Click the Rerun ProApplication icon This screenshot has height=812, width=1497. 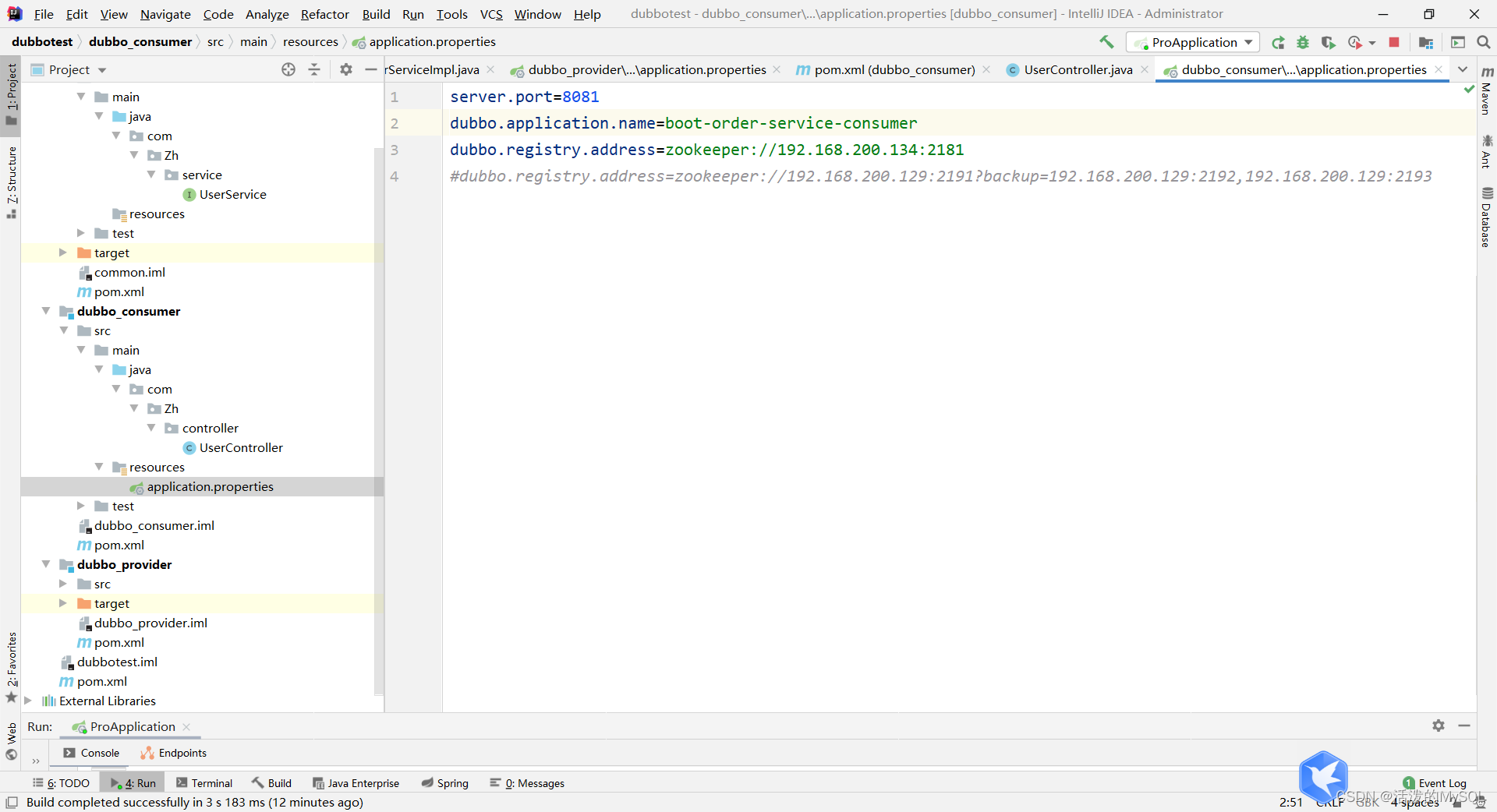tap(1278, 42)
